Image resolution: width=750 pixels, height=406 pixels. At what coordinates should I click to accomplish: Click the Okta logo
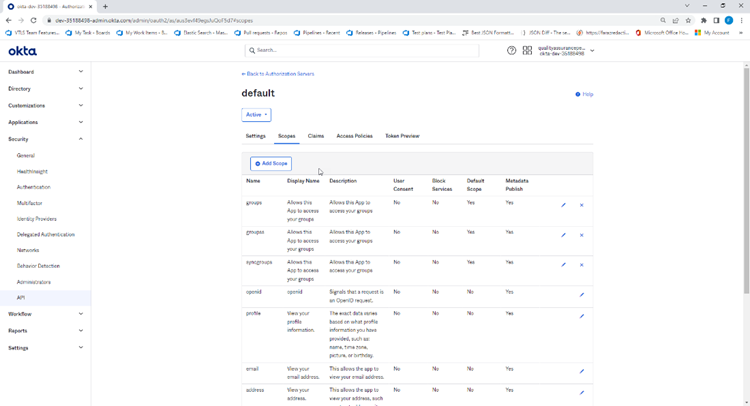point(22,51)
